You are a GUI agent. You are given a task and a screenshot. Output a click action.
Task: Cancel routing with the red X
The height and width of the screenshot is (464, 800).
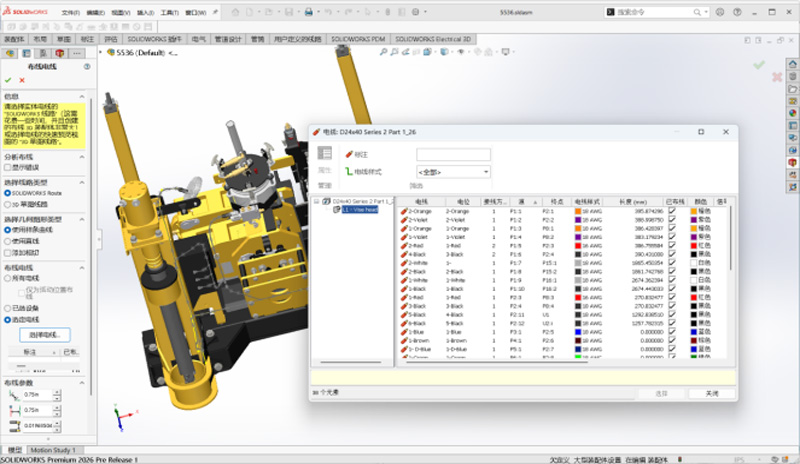[23, 80]
